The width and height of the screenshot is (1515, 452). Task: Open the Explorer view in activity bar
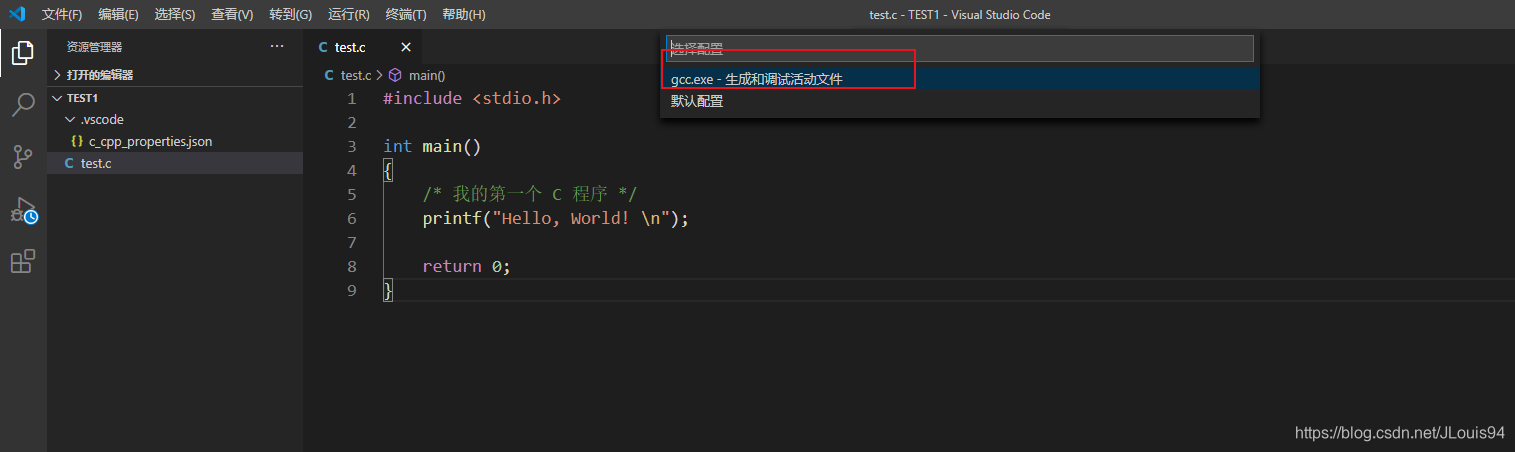23,53
